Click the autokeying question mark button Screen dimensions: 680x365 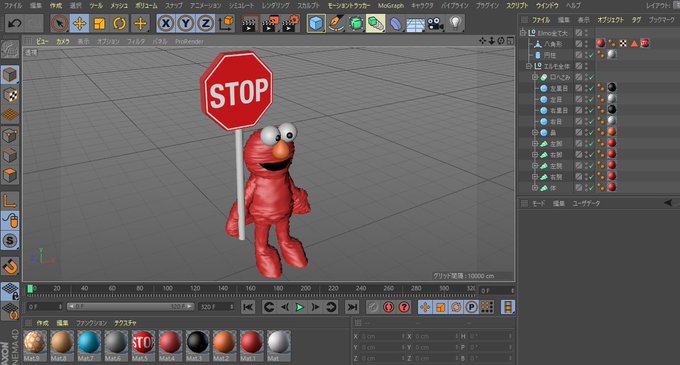click(404, 307)
